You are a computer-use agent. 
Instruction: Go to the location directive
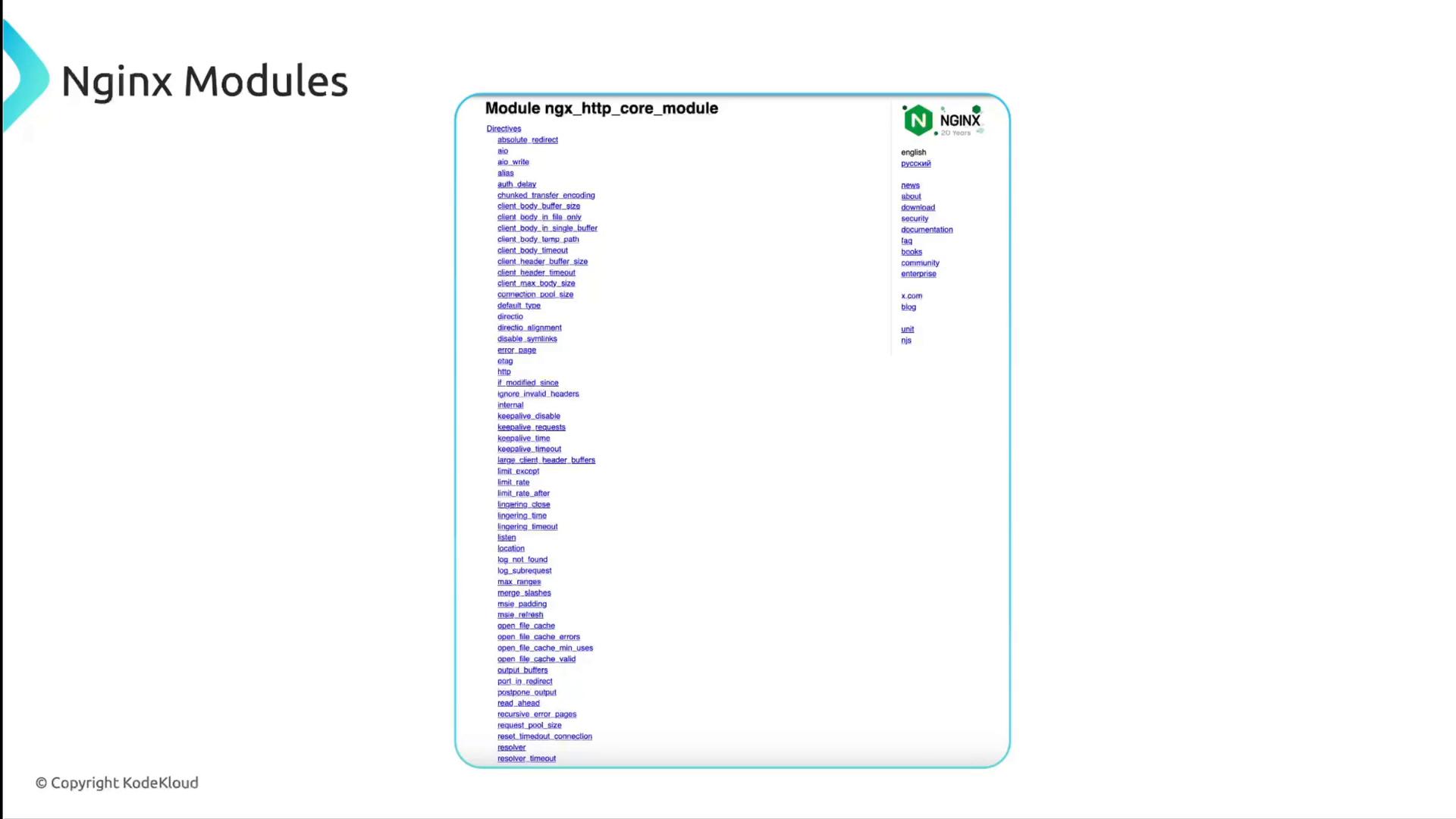point(511,548)
